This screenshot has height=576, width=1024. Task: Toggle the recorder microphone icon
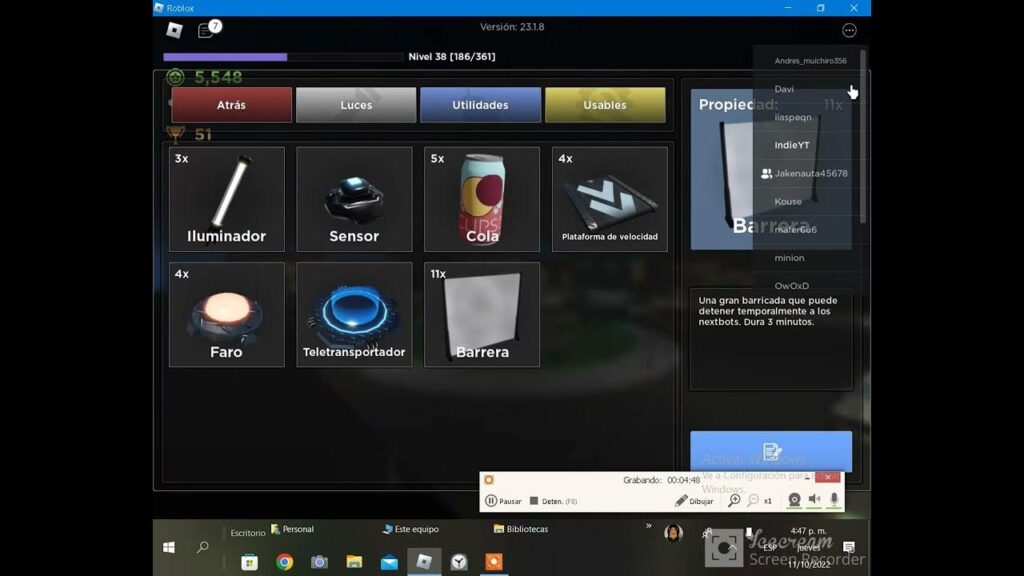pyautogui.click(x=834, y=500)
